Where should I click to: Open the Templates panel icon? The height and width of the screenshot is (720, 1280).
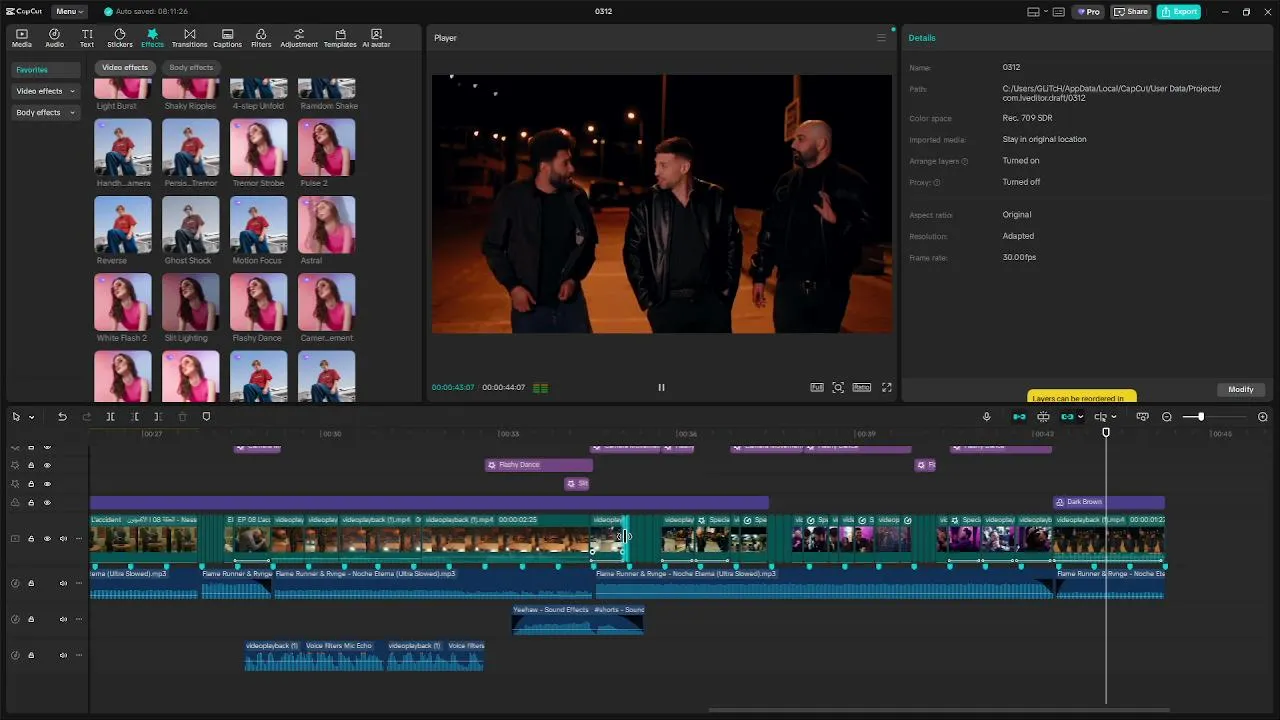click(x=340, y=38)
